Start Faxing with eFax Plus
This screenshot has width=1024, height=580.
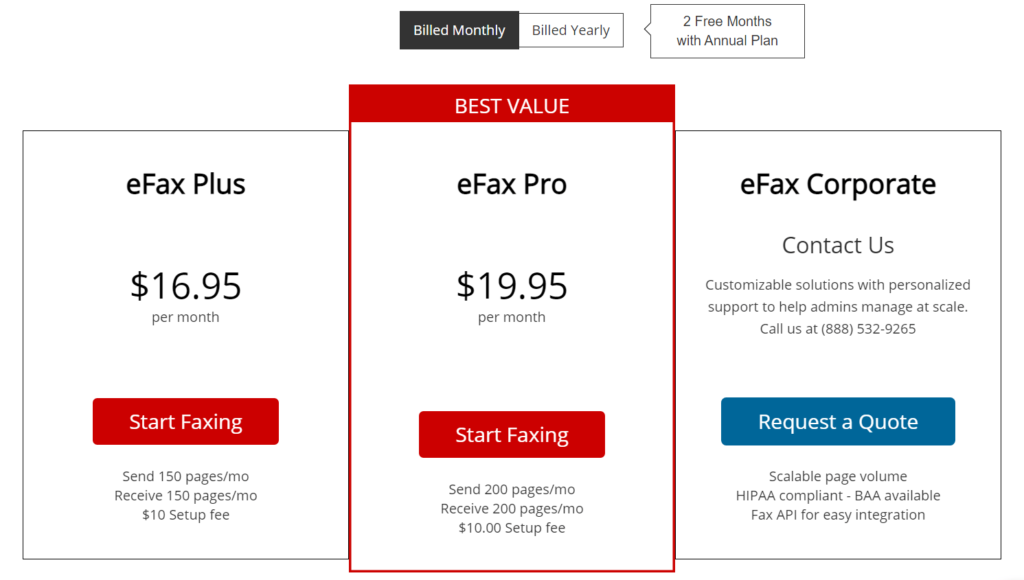(x=185, y=421)
